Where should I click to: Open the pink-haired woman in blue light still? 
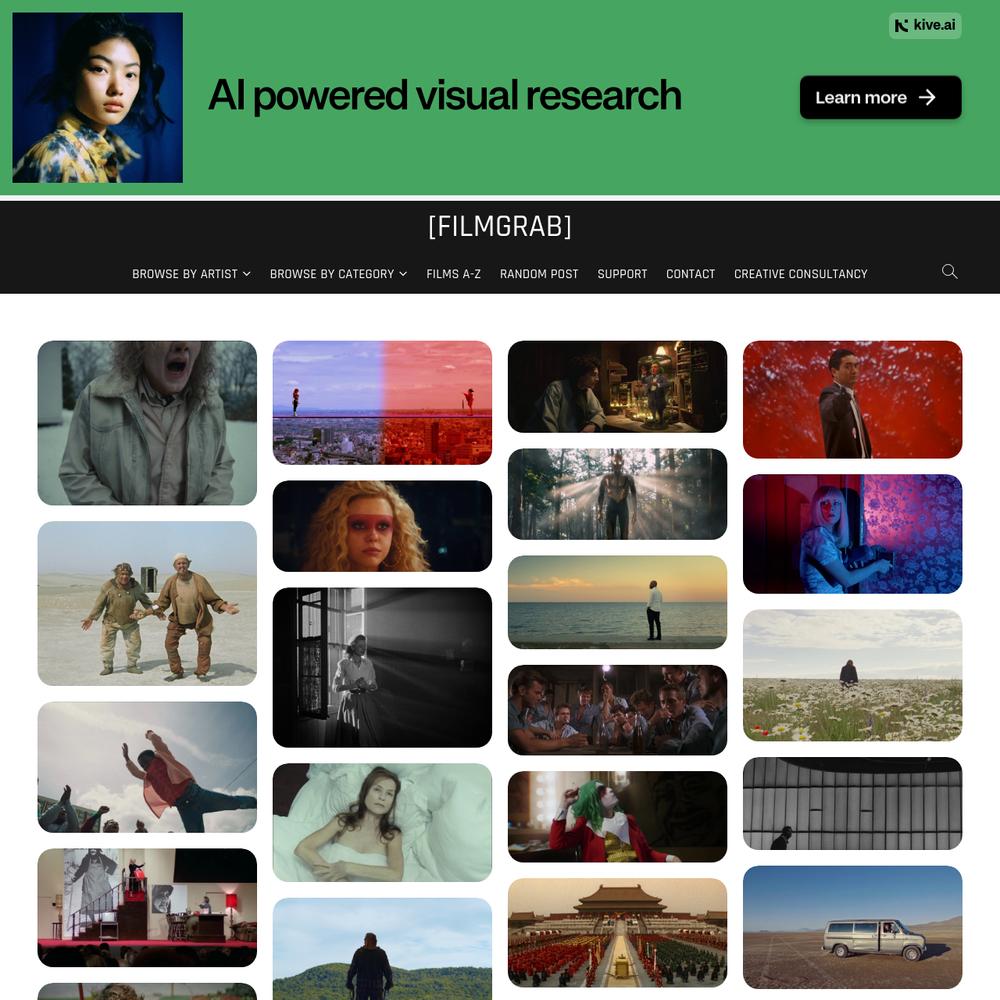(x=853, y=534)
